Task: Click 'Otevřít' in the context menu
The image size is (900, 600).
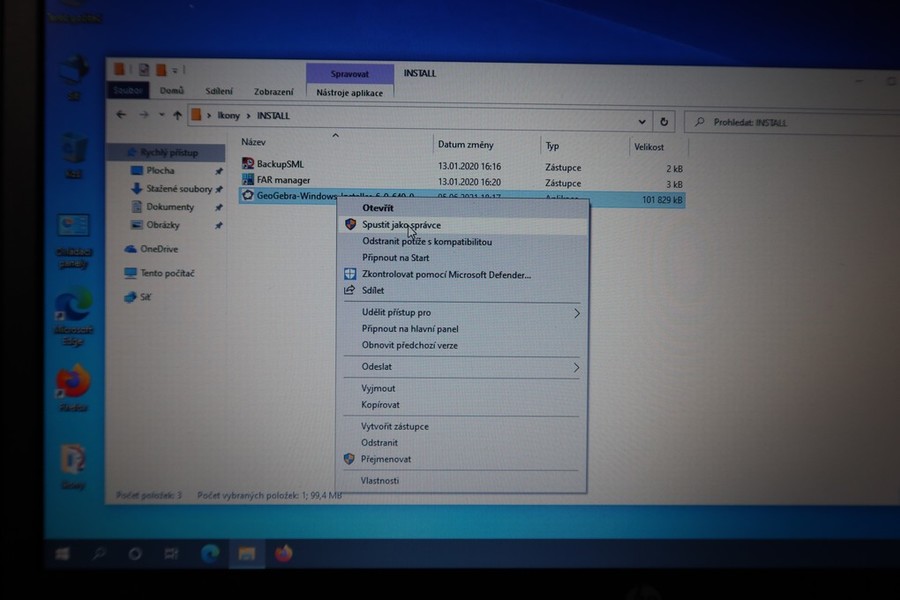Action: coord(378,208)
